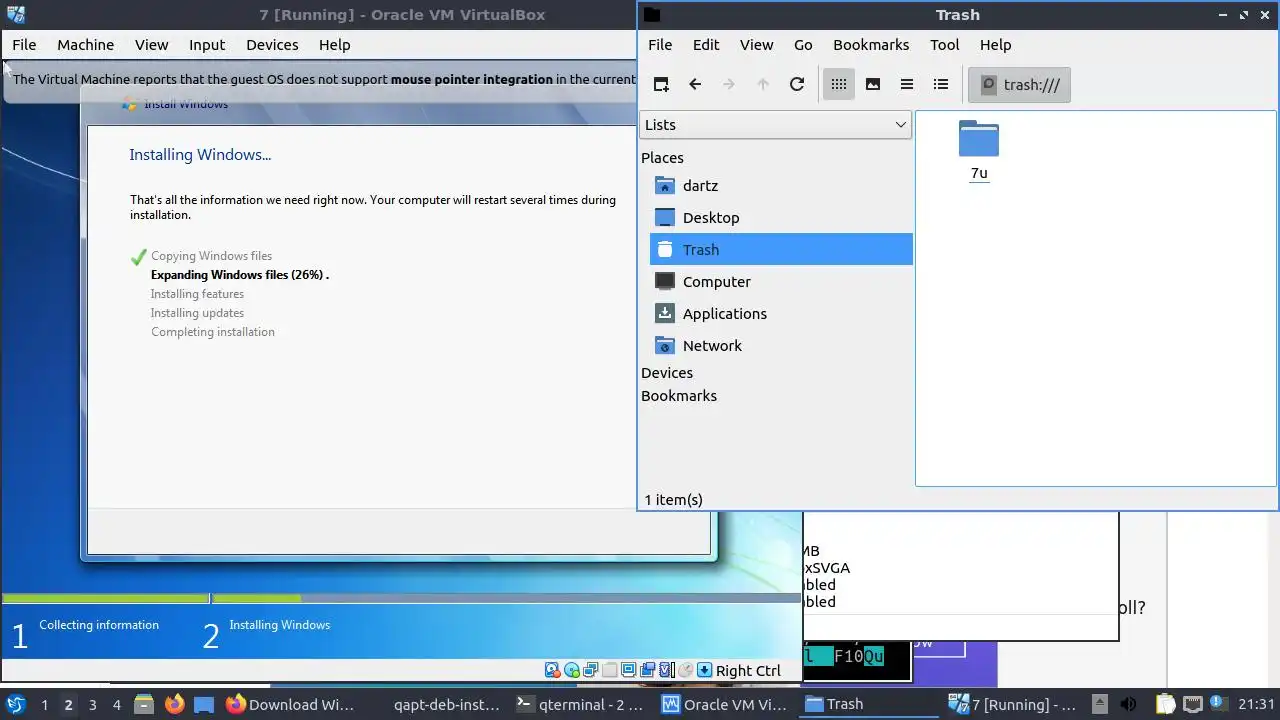Click the trash:/// path button
Screen dimensions: 1280x720
[x=1019, y=84]
